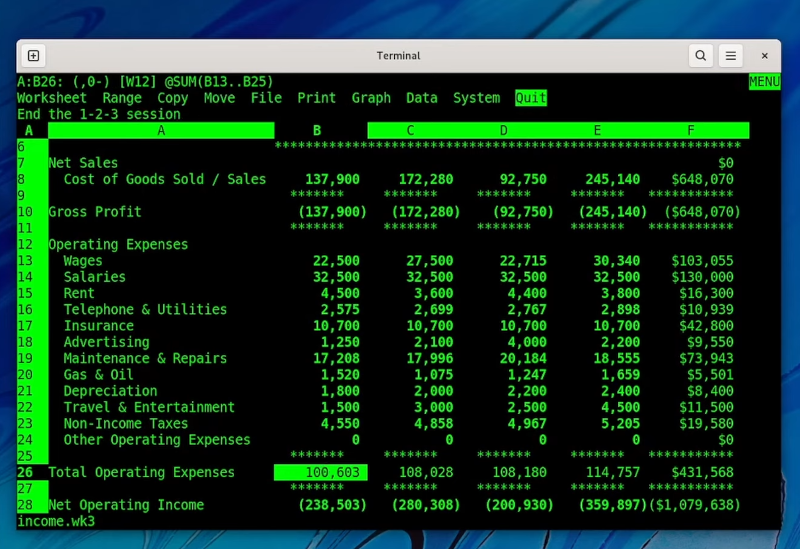Viewport: 800px width, 549px height.
Task: Select the System menu command
Action: pyautogui.click(x=476, y=98)
